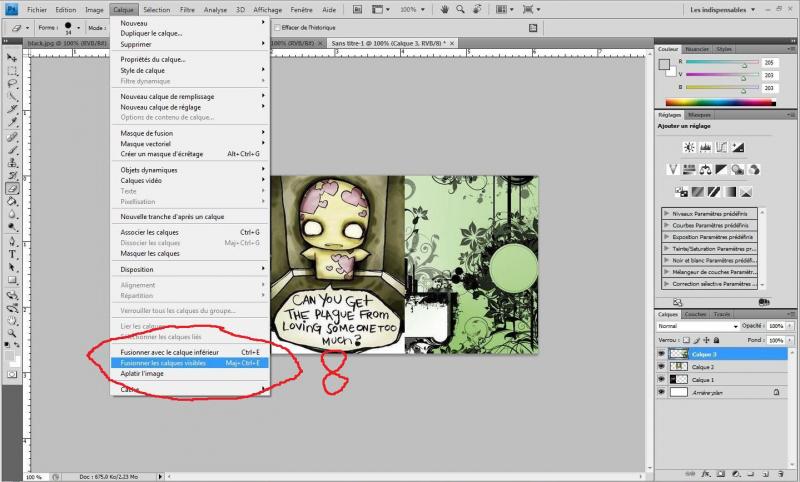Expand Courbes Paramètres prédéfinis

(667, 225)
